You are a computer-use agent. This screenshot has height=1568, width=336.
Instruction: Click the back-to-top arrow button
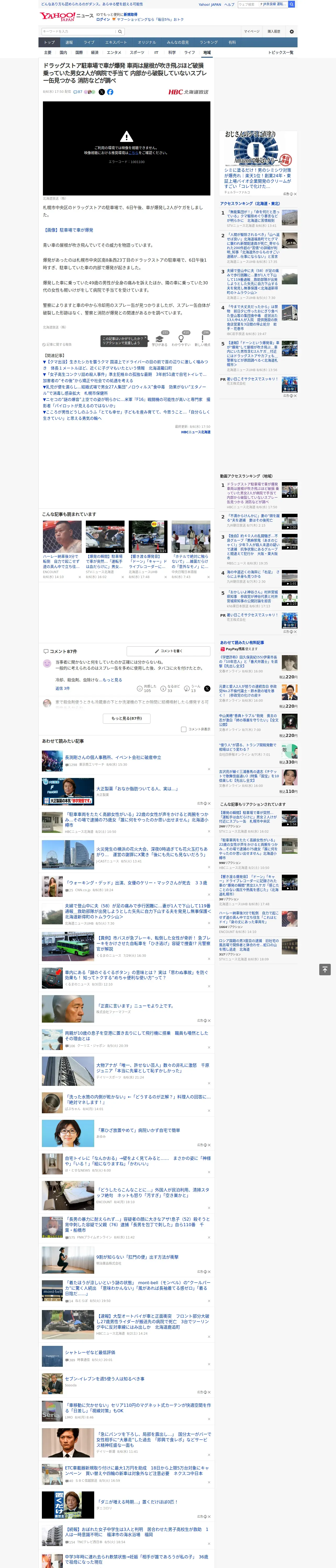[x=325, y=969]
